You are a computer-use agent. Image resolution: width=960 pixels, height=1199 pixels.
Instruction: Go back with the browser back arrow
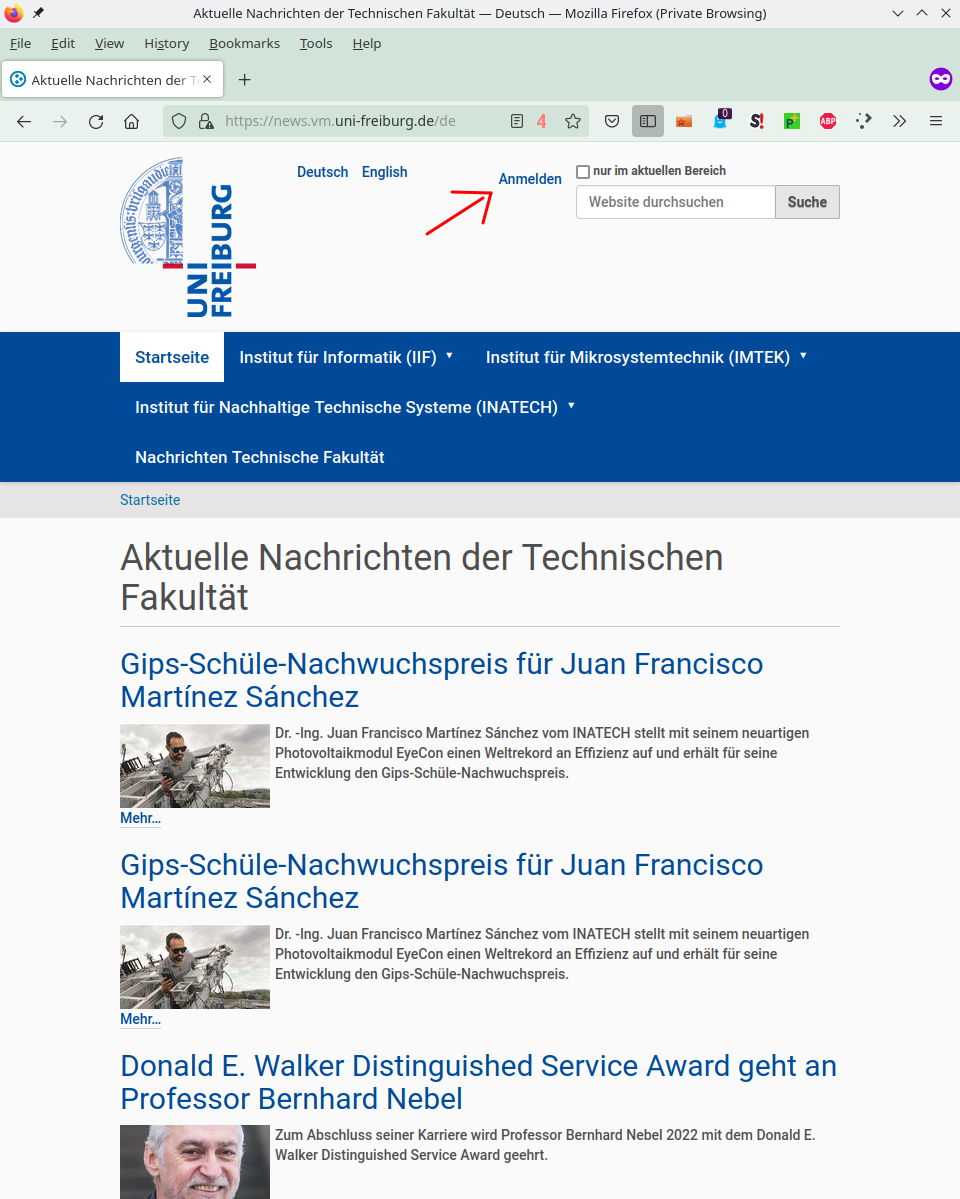(24, 121)
